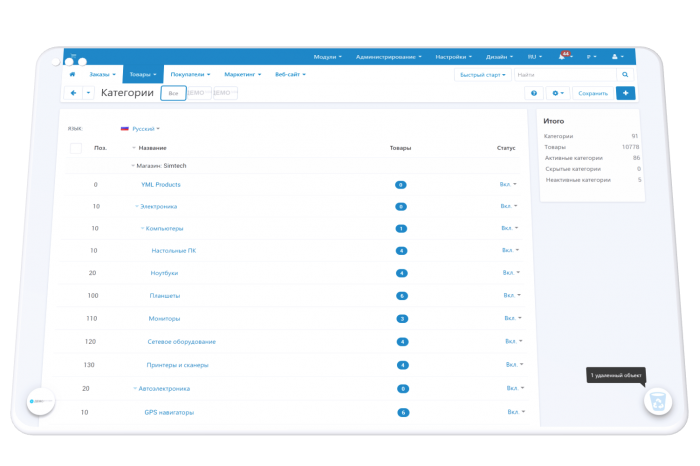Select the Все storefront filter button
Viewport: 700px width, 466px height.
173,93
